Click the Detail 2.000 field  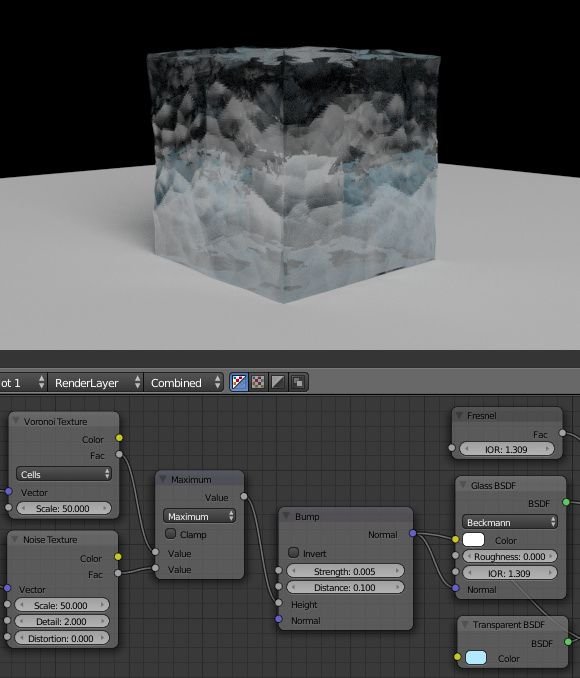pyautogui.click(x=62, y=621)
